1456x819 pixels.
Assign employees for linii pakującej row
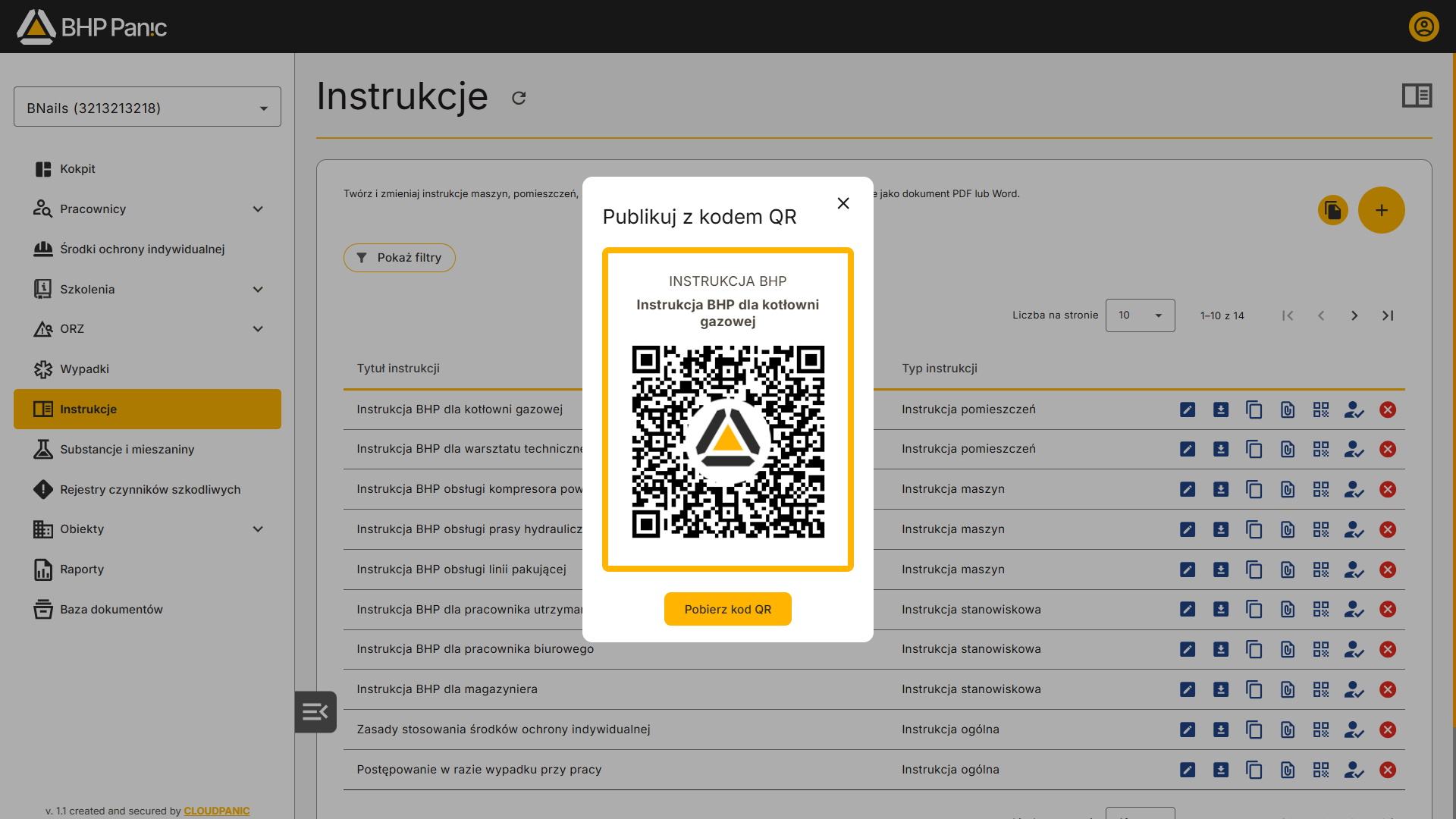click(1354, 570)
